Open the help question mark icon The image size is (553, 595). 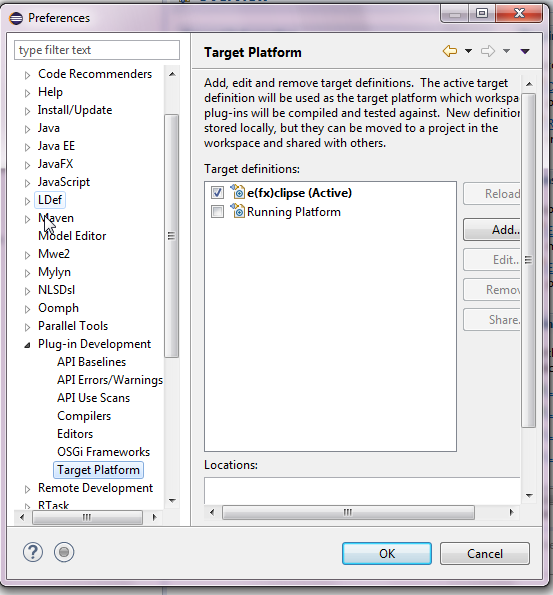(x=33, y=552)
